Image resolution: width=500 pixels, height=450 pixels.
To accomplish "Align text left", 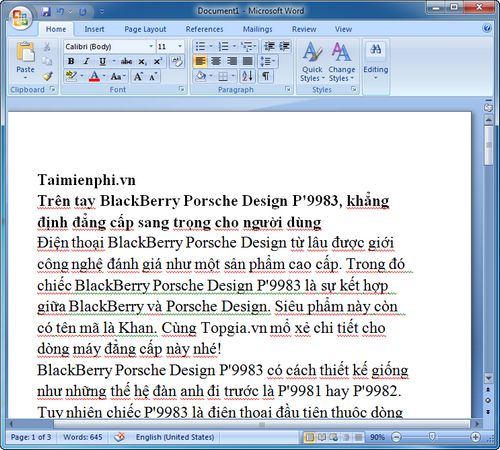I will click(200, 61).
